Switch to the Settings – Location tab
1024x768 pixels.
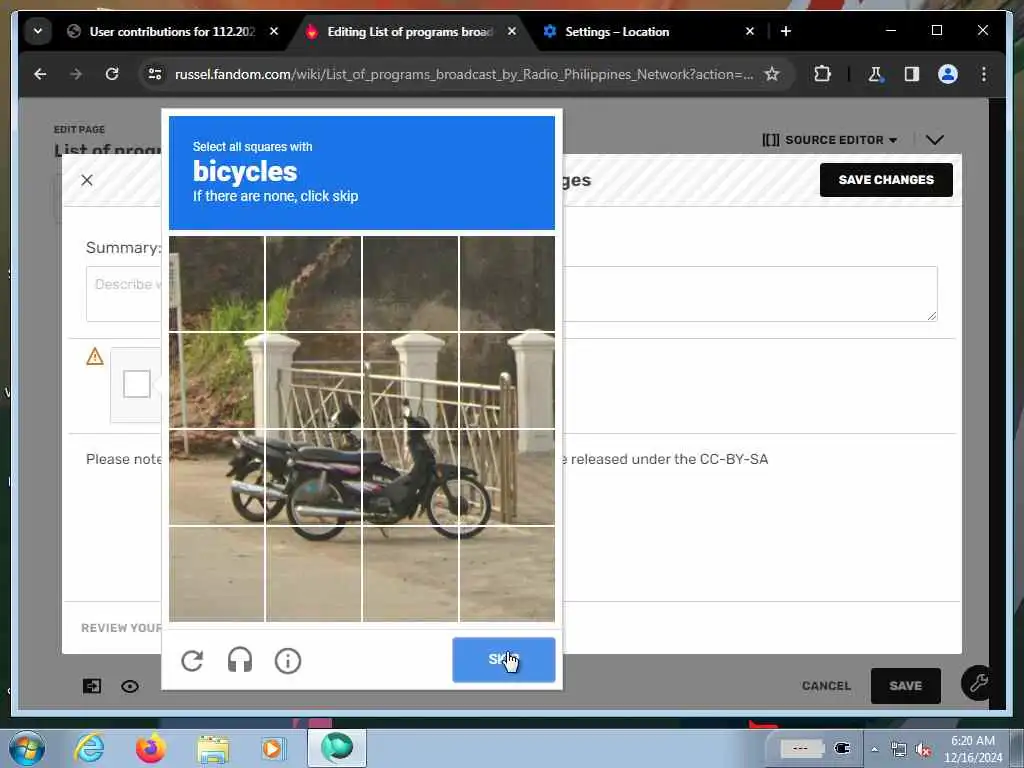(617, 31)
